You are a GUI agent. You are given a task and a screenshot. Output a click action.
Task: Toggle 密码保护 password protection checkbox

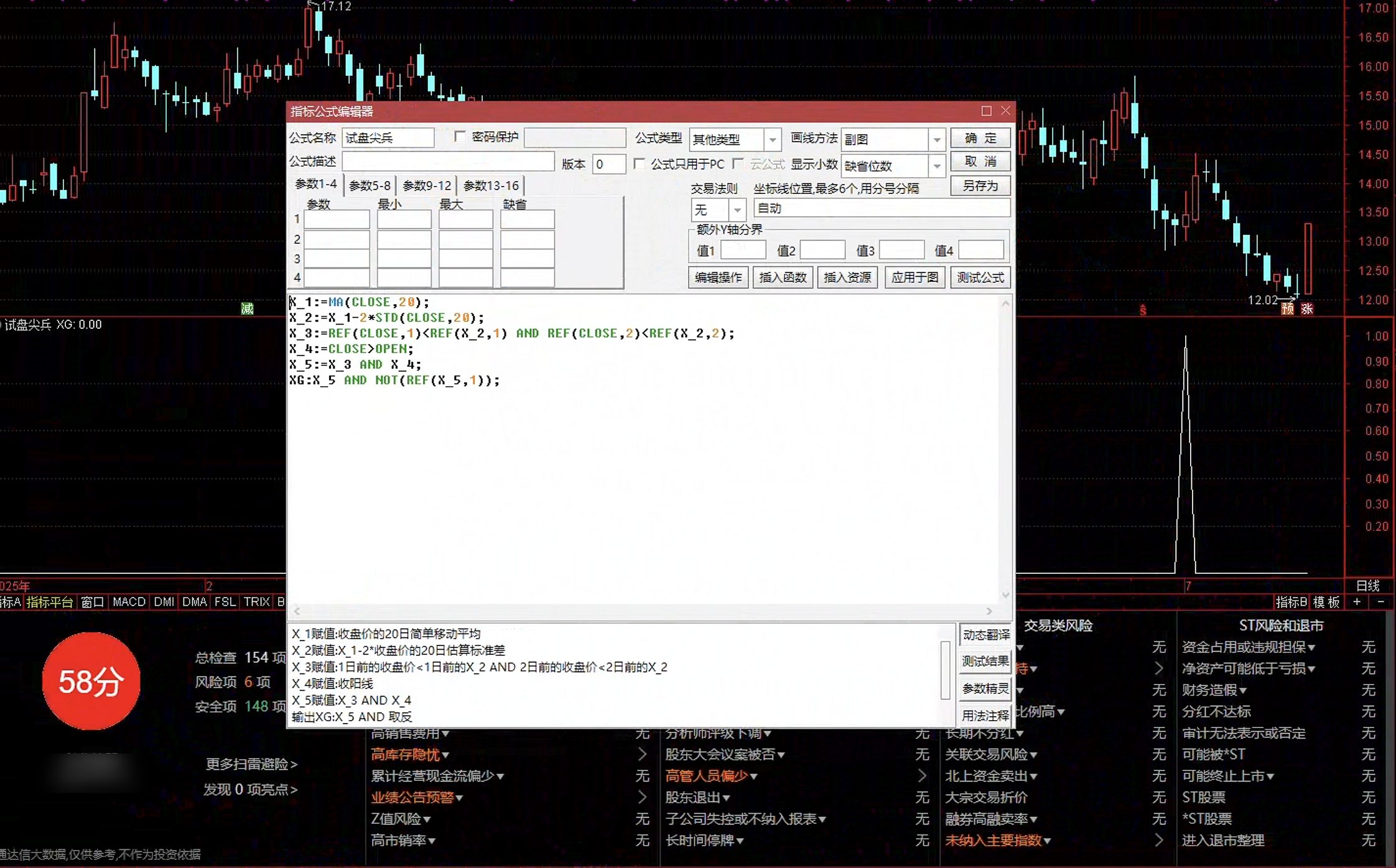[x=460, y=137]
